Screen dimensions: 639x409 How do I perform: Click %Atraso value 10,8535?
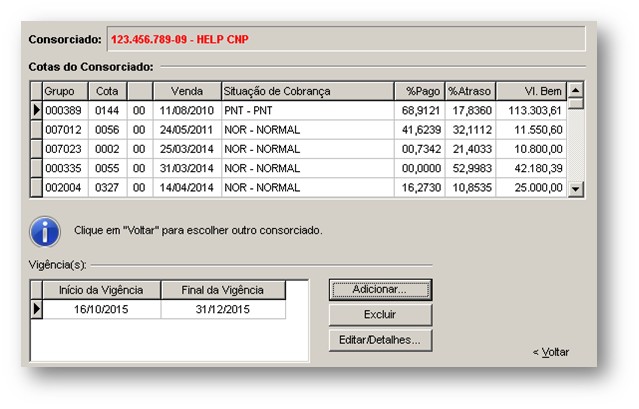pos(470,187)
